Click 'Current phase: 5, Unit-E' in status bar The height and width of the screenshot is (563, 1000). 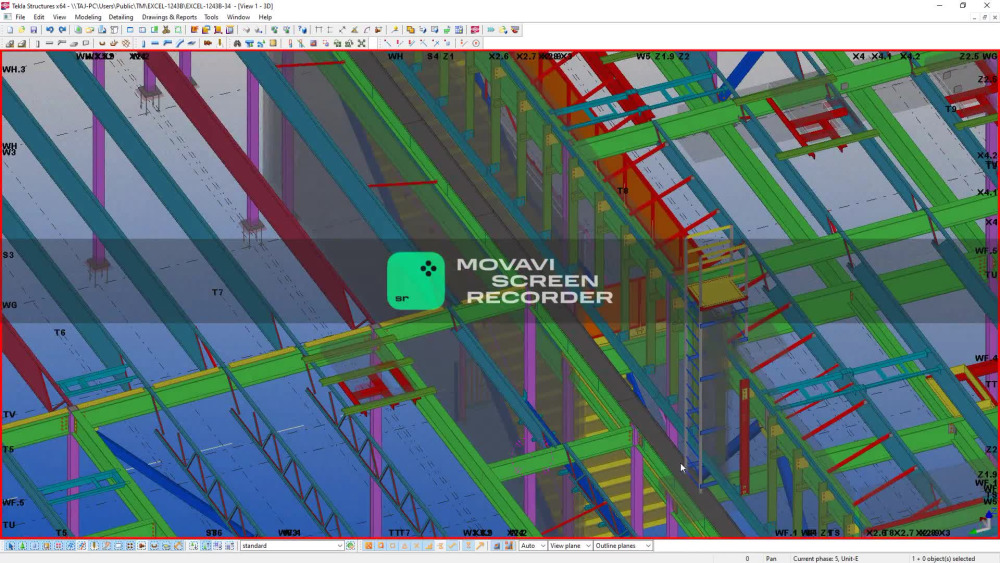click(x=826, y=559)
